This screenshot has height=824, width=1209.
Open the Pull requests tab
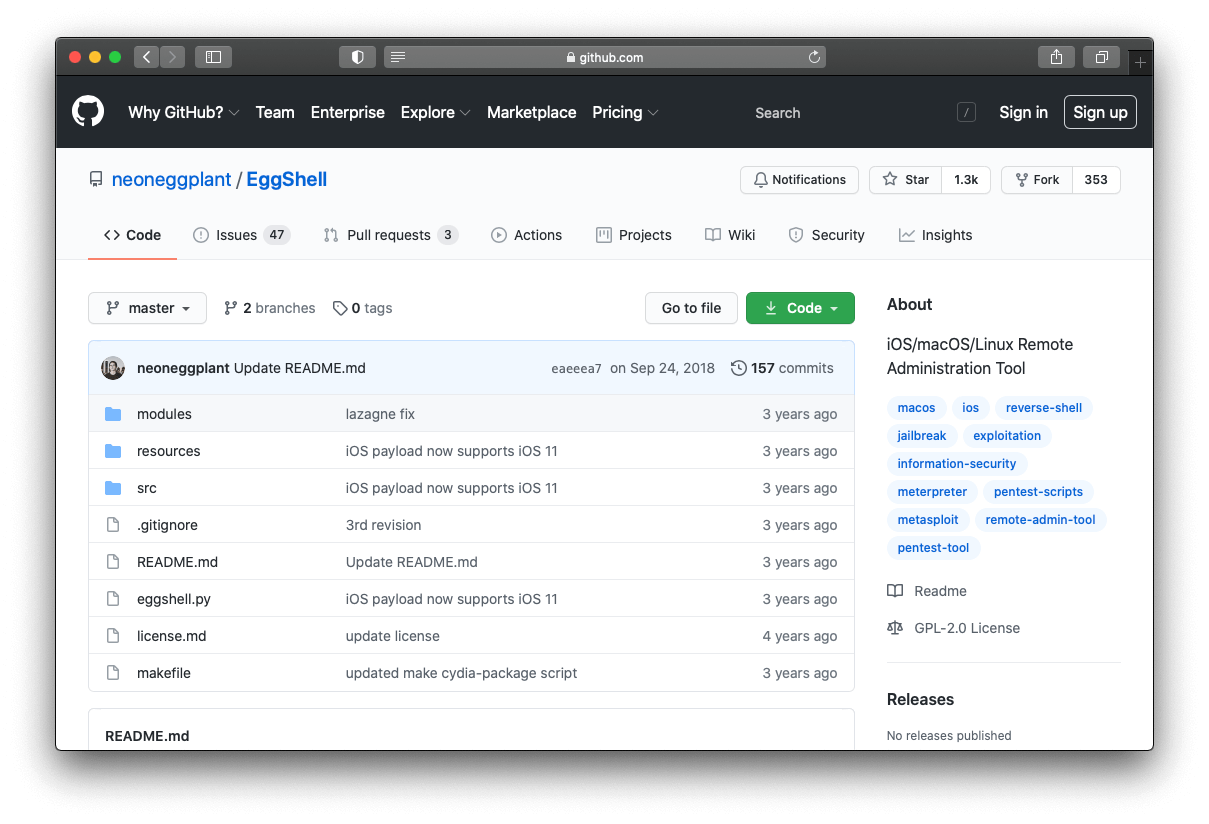(391, 235)
